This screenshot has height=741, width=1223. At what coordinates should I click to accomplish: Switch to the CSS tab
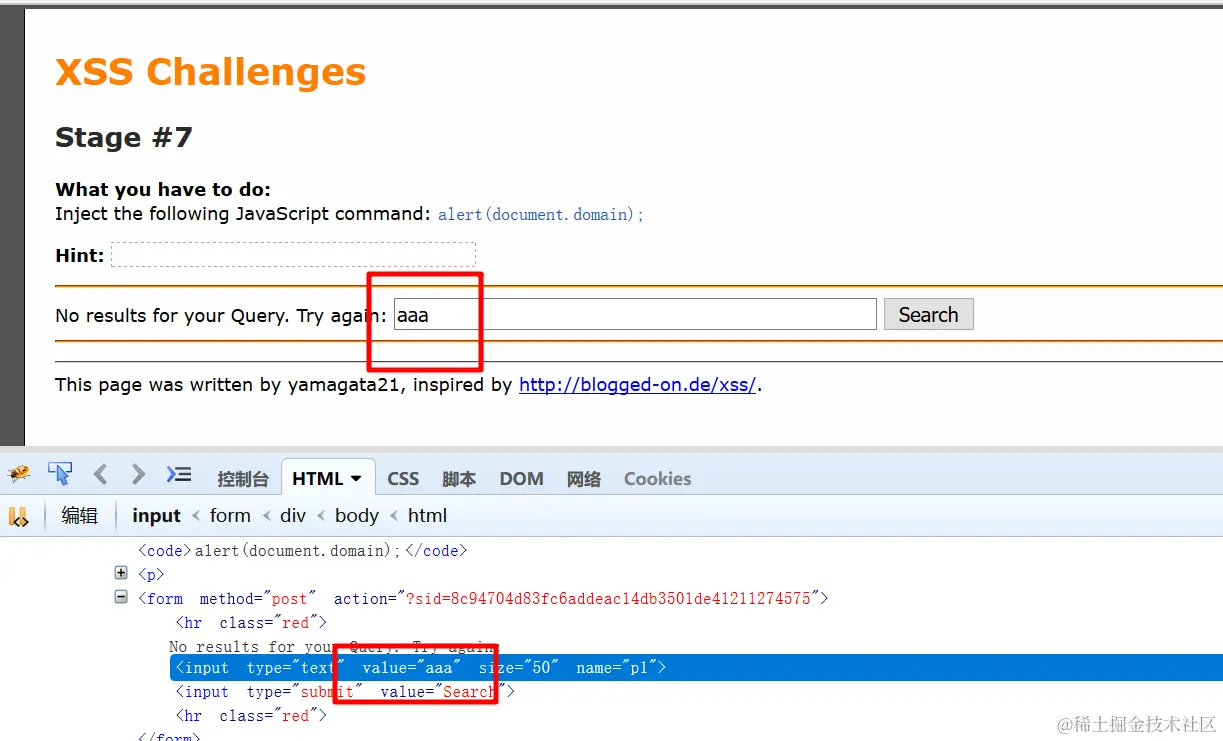(x=403, y=479)
